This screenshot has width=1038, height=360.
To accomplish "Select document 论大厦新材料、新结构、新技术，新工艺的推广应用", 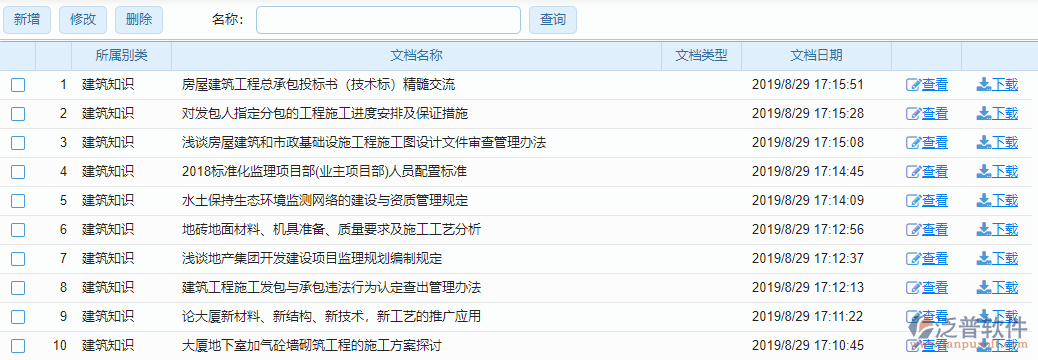I will tap(331, 317).
